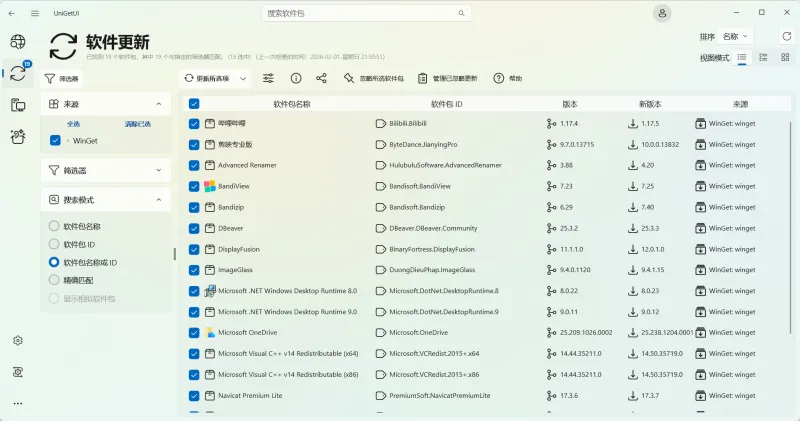Uncheck the Advanced Renamer checkbox
Image resolution: width=800 pixels, height=421 pixels.
[194, 165]
